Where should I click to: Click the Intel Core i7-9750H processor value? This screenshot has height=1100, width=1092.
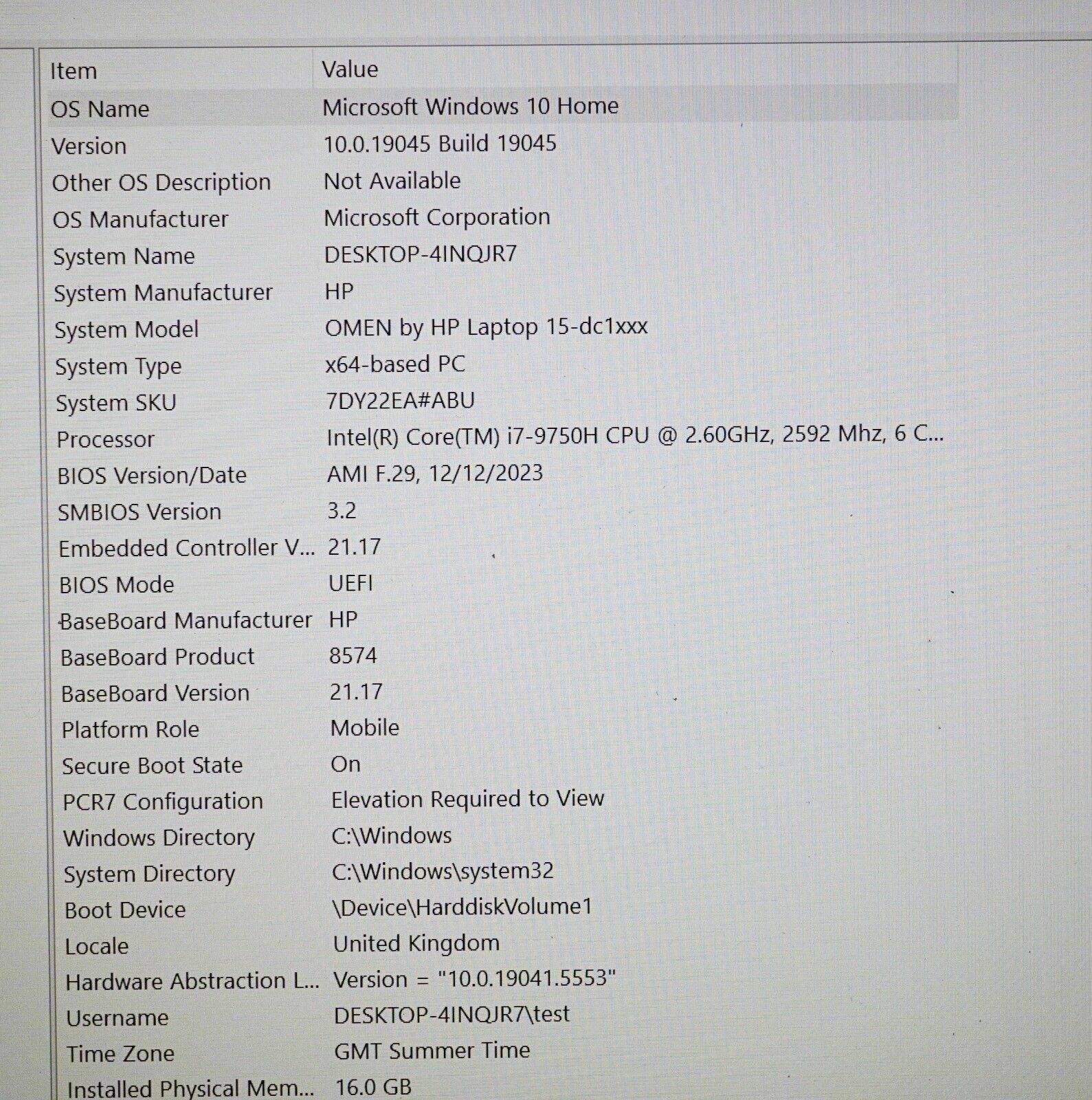click(635, 435)
